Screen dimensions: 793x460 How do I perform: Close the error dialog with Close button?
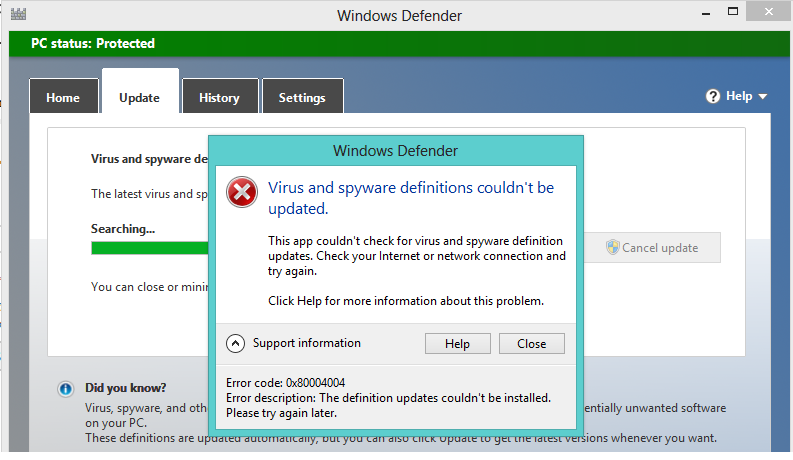532,344
